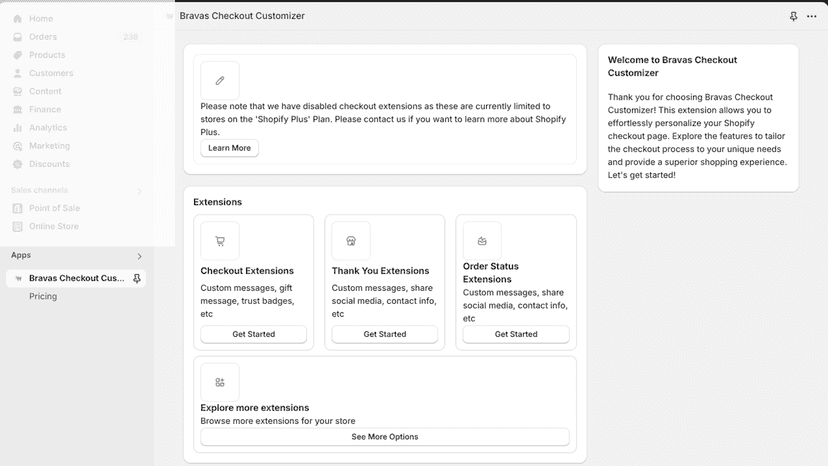Click the Bravas app icon in the sidebar
828x466 pixels.
pos(18,278)
